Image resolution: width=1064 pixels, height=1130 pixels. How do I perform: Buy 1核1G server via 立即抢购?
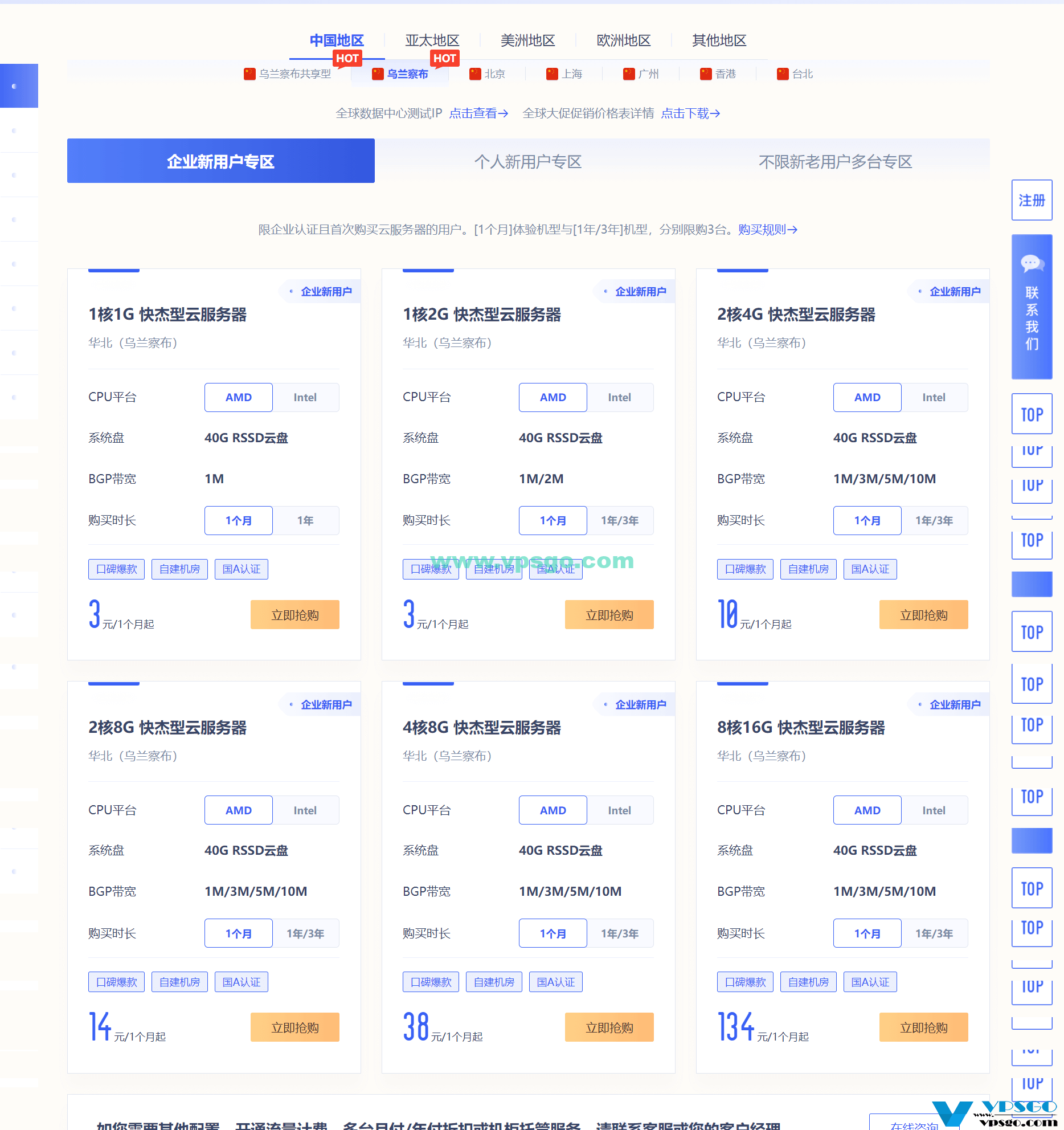295,615
